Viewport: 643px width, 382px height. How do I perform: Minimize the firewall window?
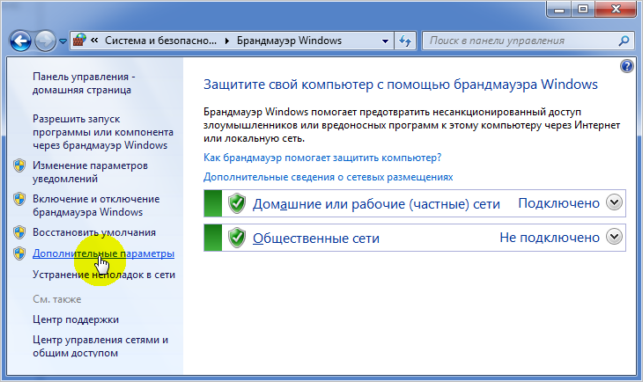[559, 9]
